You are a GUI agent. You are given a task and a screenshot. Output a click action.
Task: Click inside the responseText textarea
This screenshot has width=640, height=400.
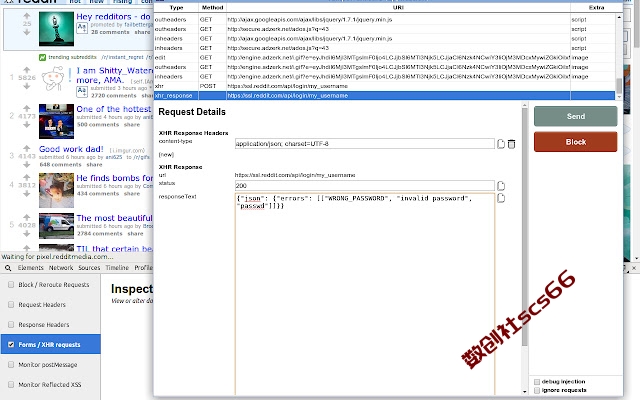point(364,294)
